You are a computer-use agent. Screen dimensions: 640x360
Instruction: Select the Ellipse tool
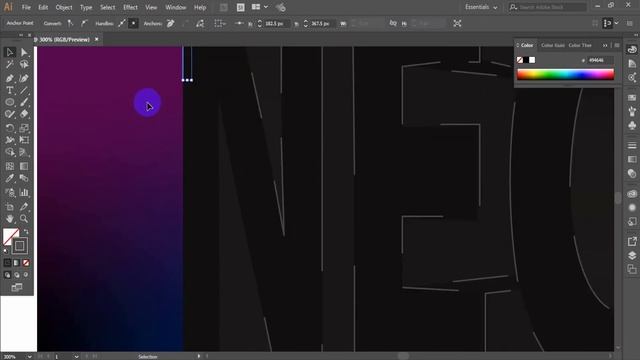click(10, 102)
